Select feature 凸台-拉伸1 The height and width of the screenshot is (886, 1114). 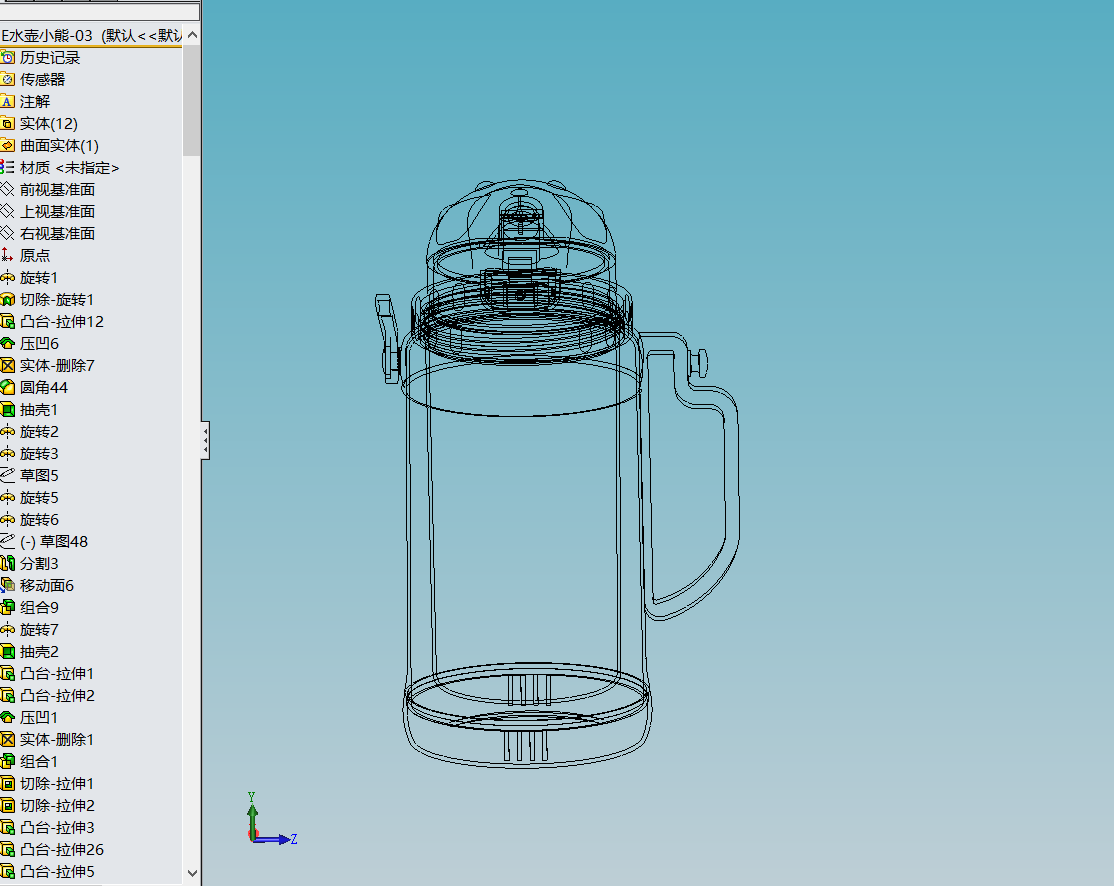pos(57,674)
